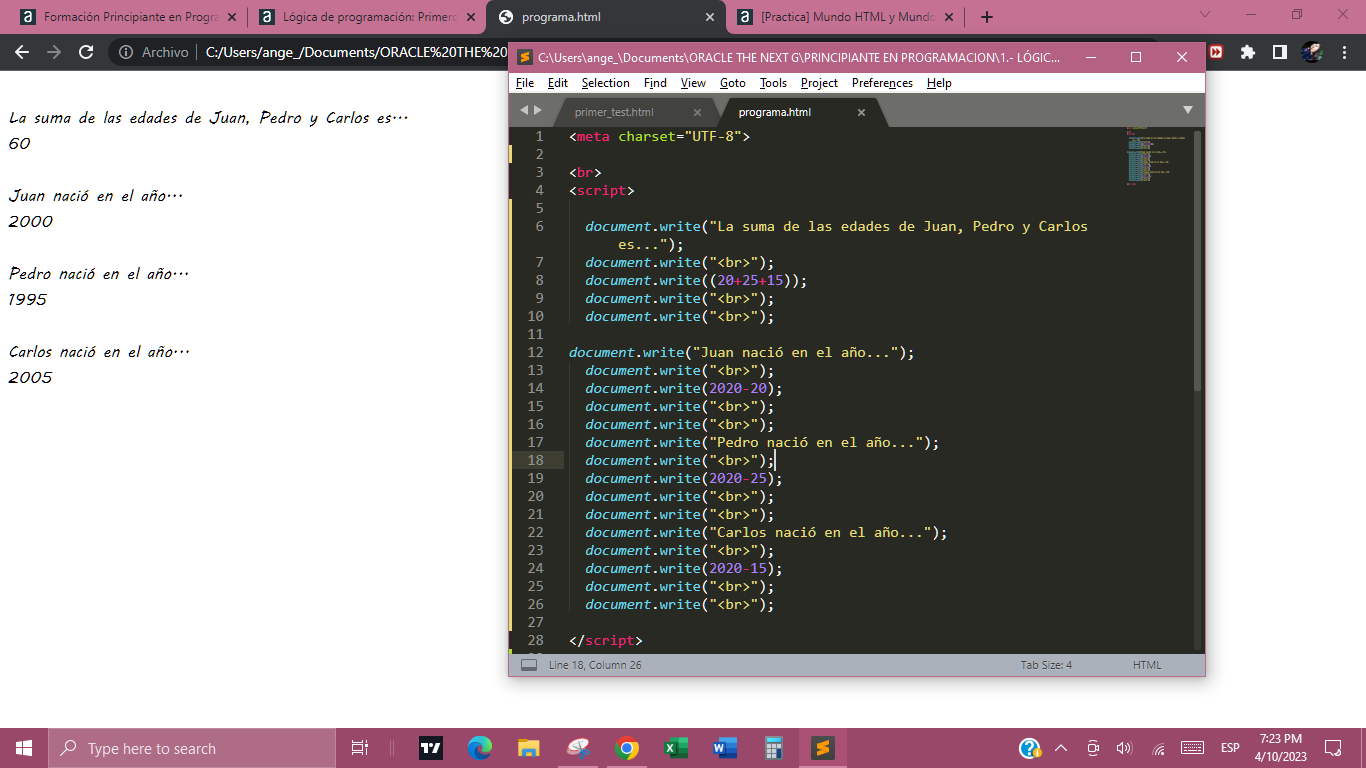The width and height of the screenshot is (1366, 768).
Task: Open Chrome extensions puzzle icon
Action: point(1247,52)
